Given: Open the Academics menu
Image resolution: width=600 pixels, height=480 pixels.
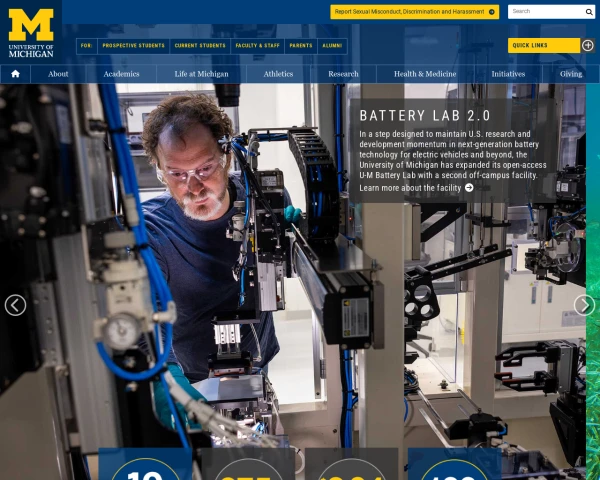Looking at the screenshot, I should pyautogui.click(x=121, y=74).
